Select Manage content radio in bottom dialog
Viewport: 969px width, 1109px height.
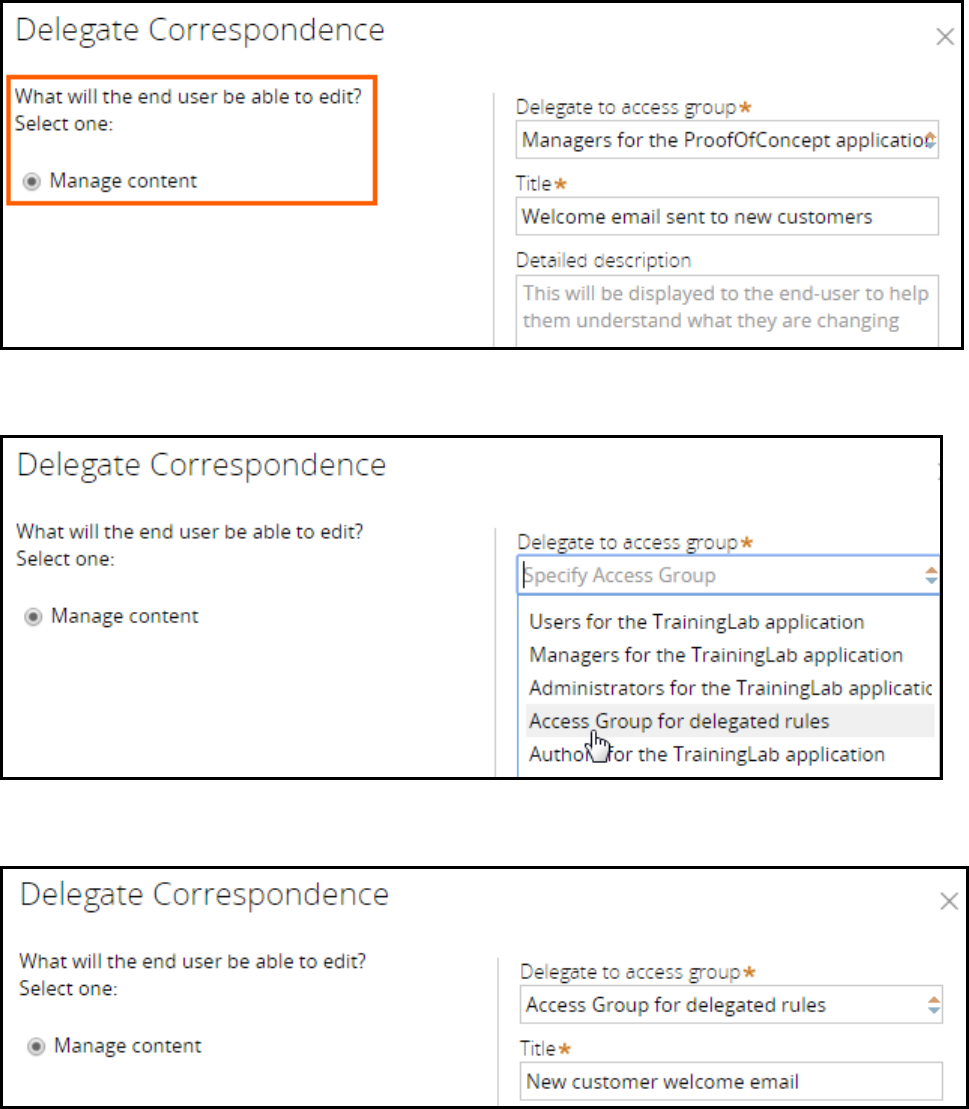tap(35, 1047)
